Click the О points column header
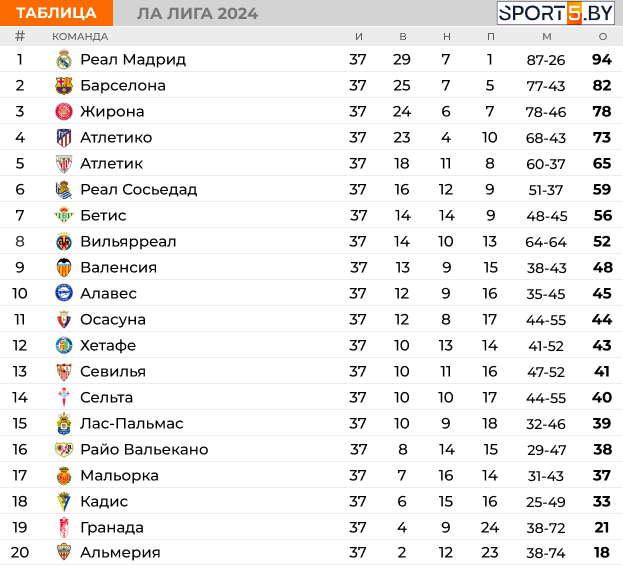The image size is (623, 565). coord(602,37)
